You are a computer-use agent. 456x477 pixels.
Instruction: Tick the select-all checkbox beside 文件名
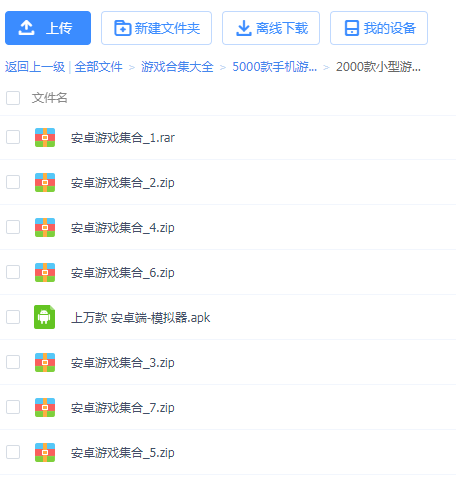(x=13, y=98)
